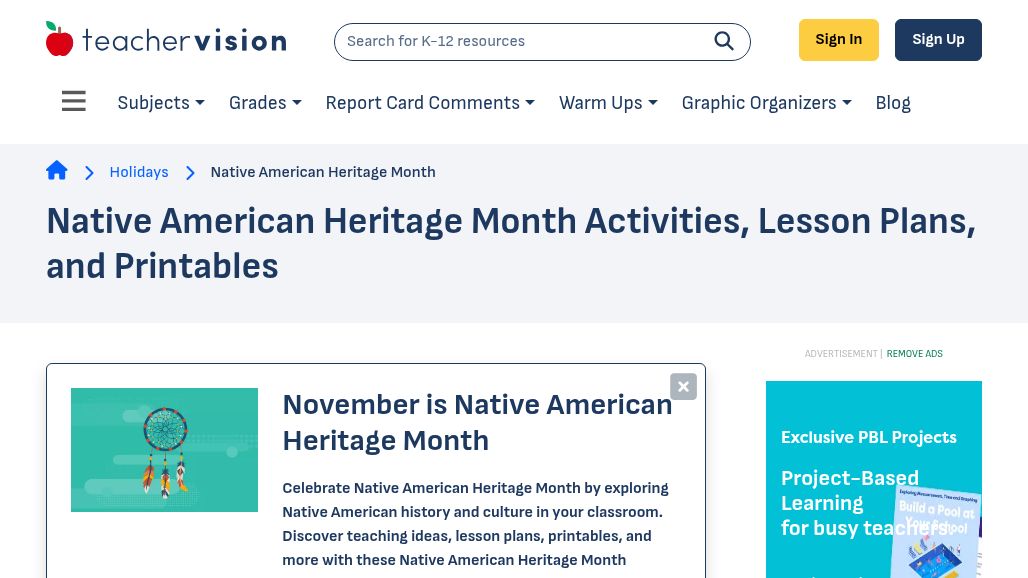Navigate to the Blog page
This screenshot has width=1028, height=578.
tap(893, 103)
